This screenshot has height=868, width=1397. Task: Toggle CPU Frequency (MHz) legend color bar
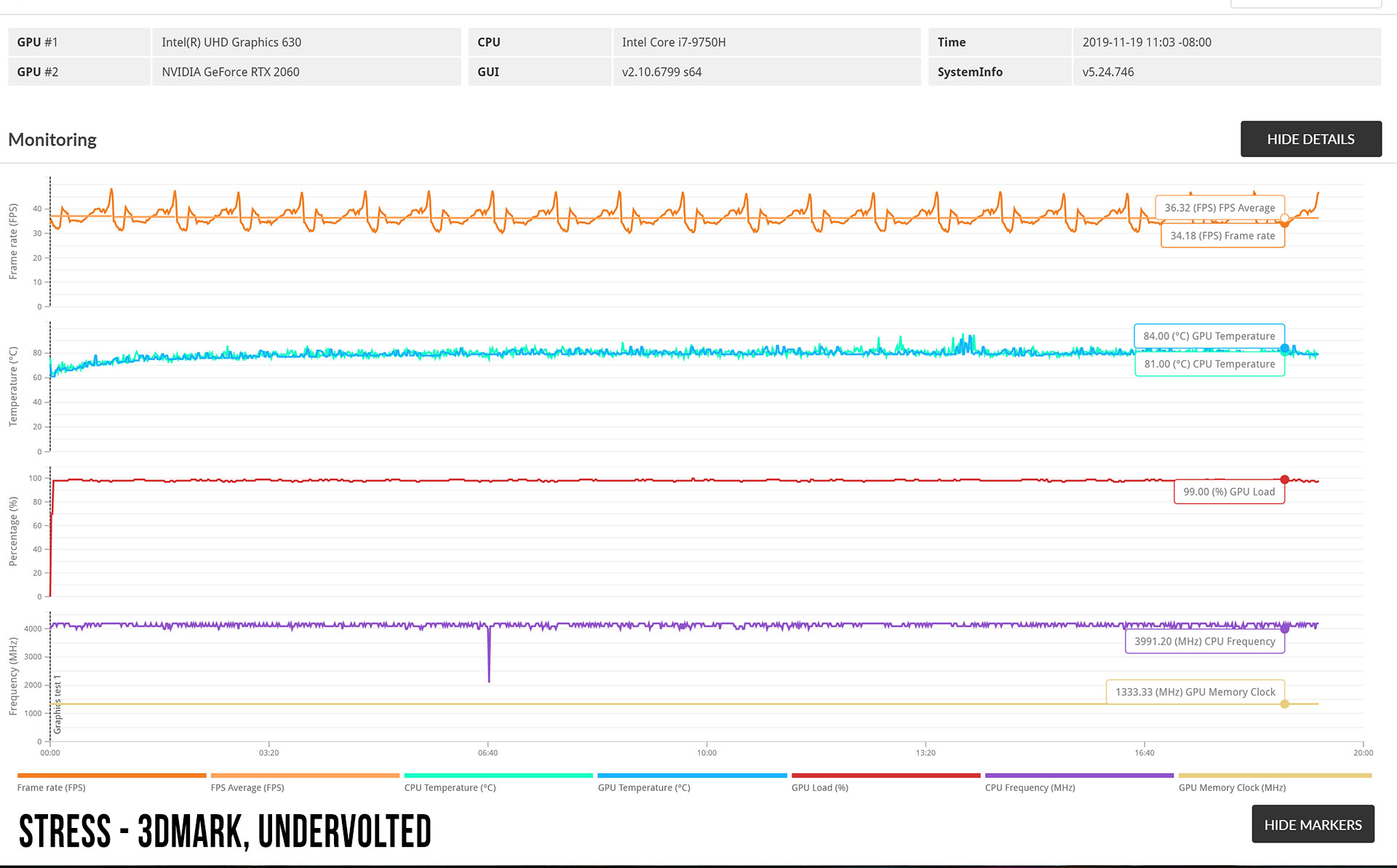pyautogui.click(x=1080, y=776)
